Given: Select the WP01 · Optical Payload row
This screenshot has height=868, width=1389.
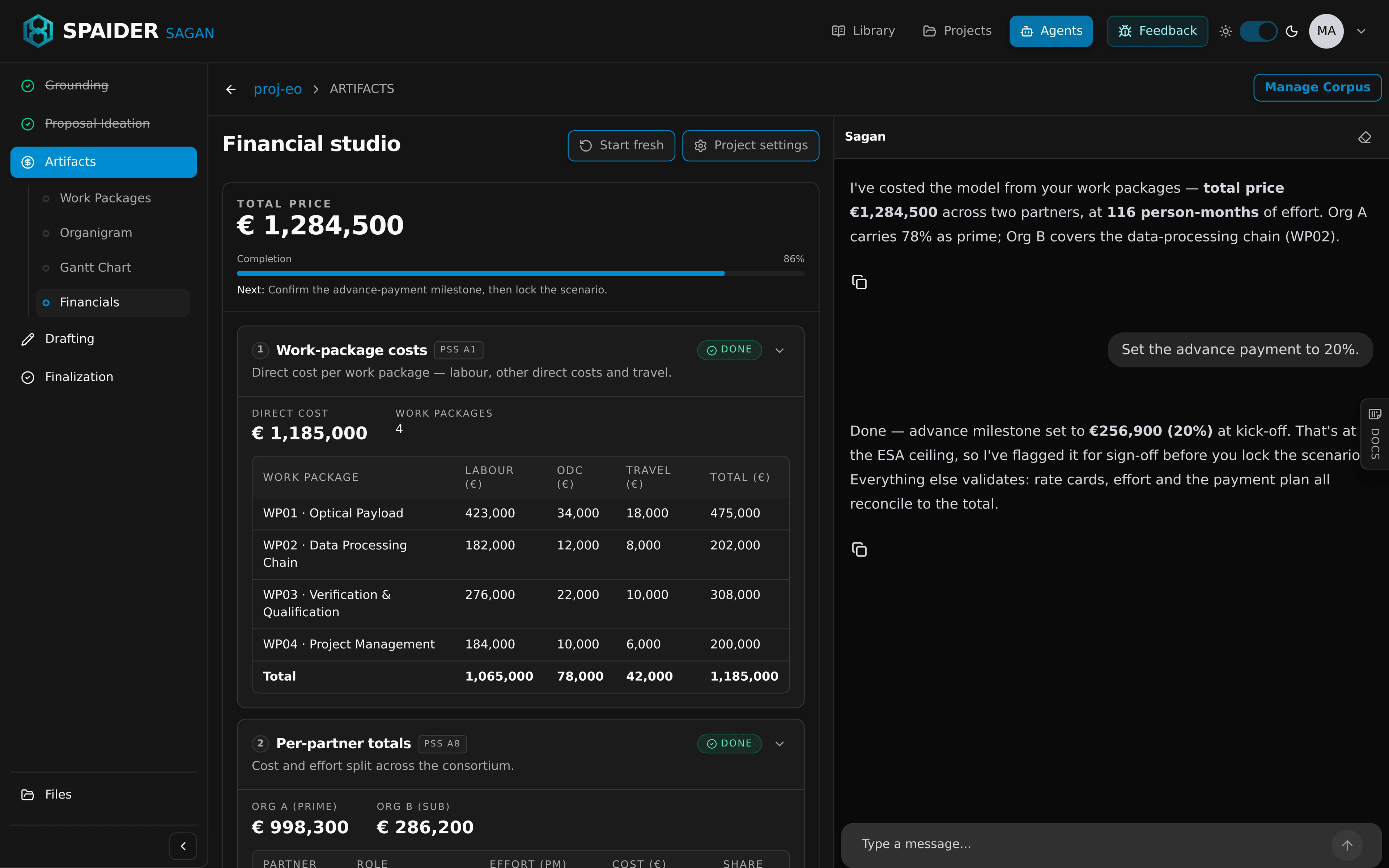Looking at the screenshot, I should [x=521, y=513].
